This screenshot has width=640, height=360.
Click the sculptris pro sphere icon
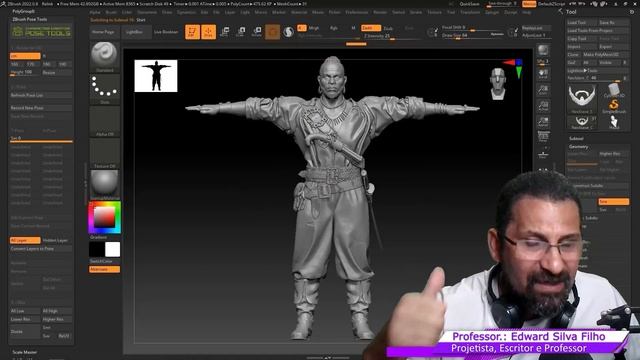pos(288,32)
